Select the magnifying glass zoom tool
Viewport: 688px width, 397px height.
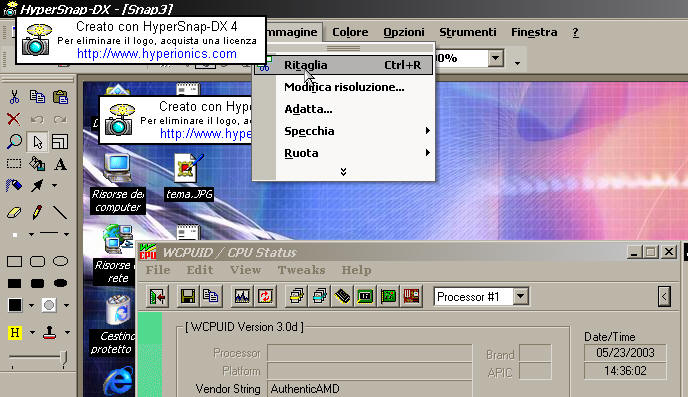pos(14,142)
